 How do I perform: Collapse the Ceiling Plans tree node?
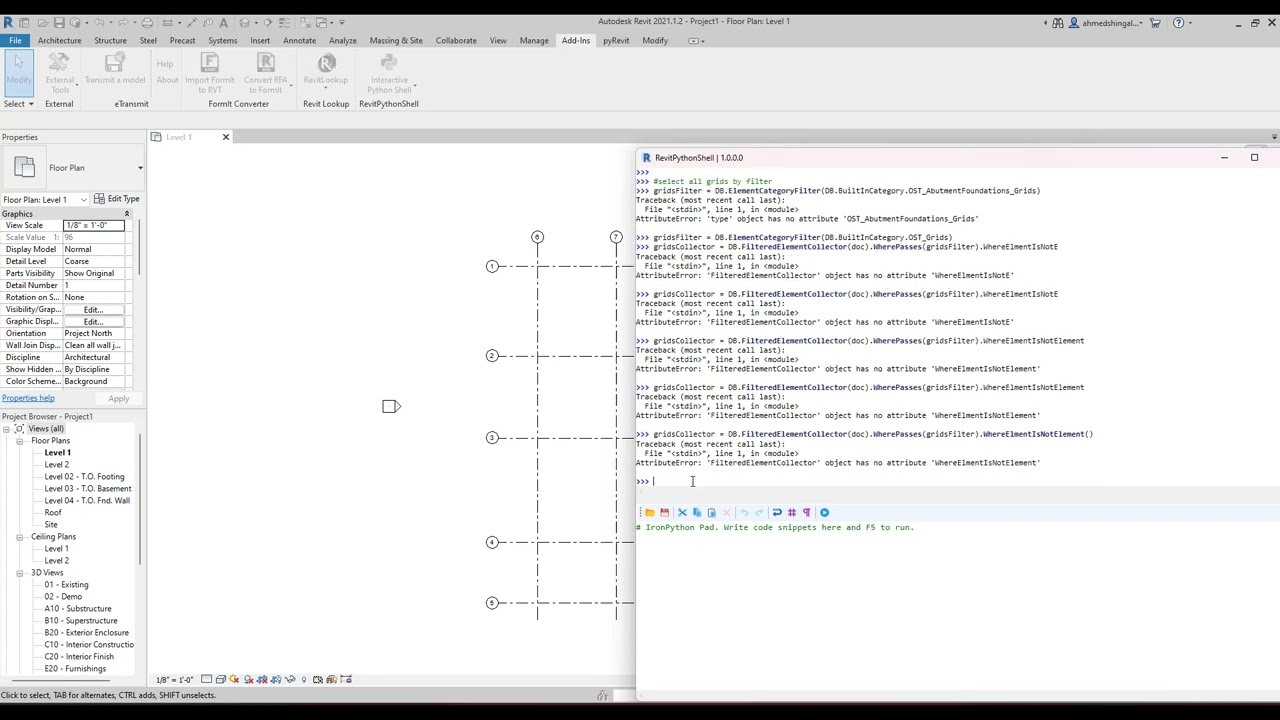click(19, 537)
